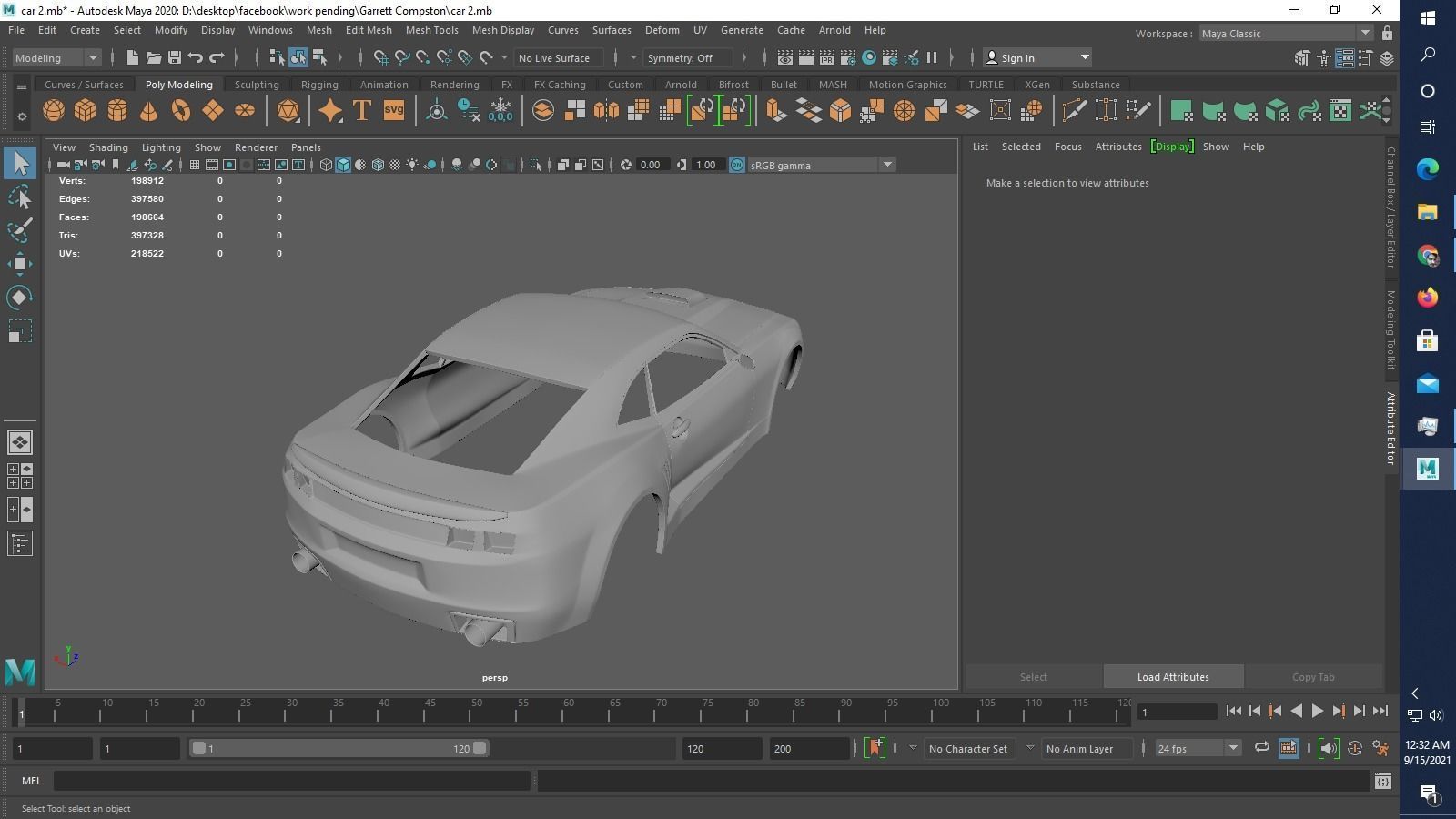Open the No Character Set dropdown arrow
Screen dimensions: 1456x819
[913, 748]
